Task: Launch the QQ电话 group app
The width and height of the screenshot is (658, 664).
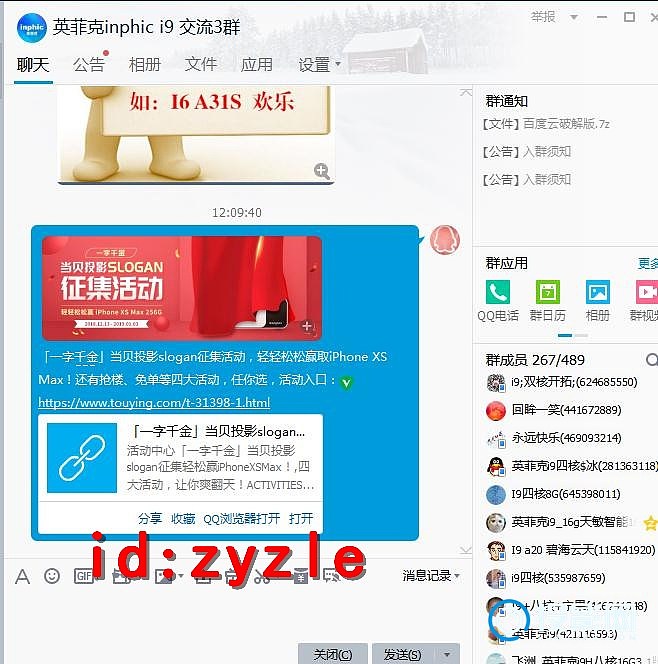Action: coord(498,301)
